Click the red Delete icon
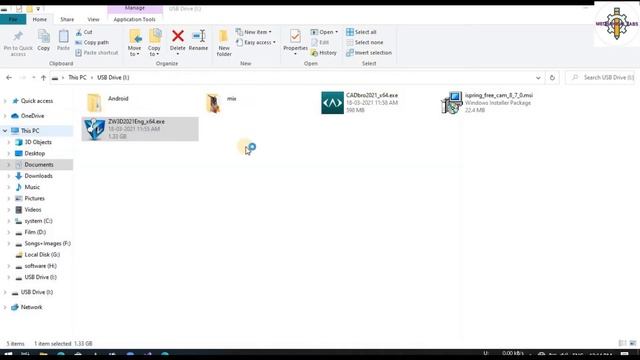Image resolution: width=640 pixels, height=360 pixels. tap(178, 36)
